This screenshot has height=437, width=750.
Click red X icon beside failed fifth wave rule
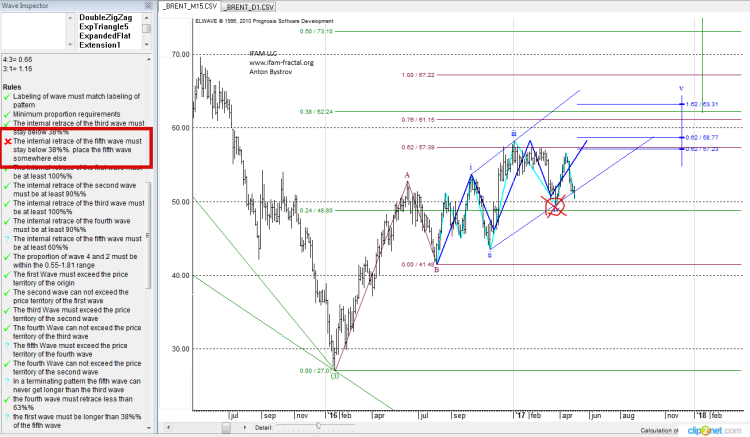click(7, 142)
